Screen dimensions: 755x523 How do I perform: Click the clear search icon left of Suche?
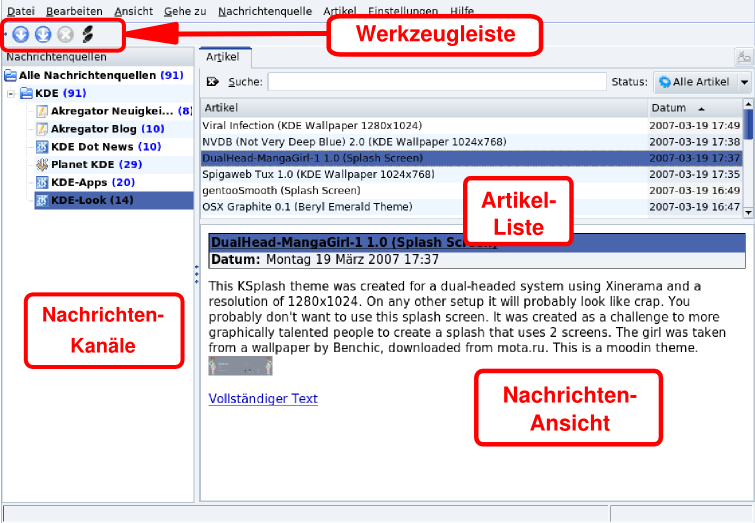212,82
